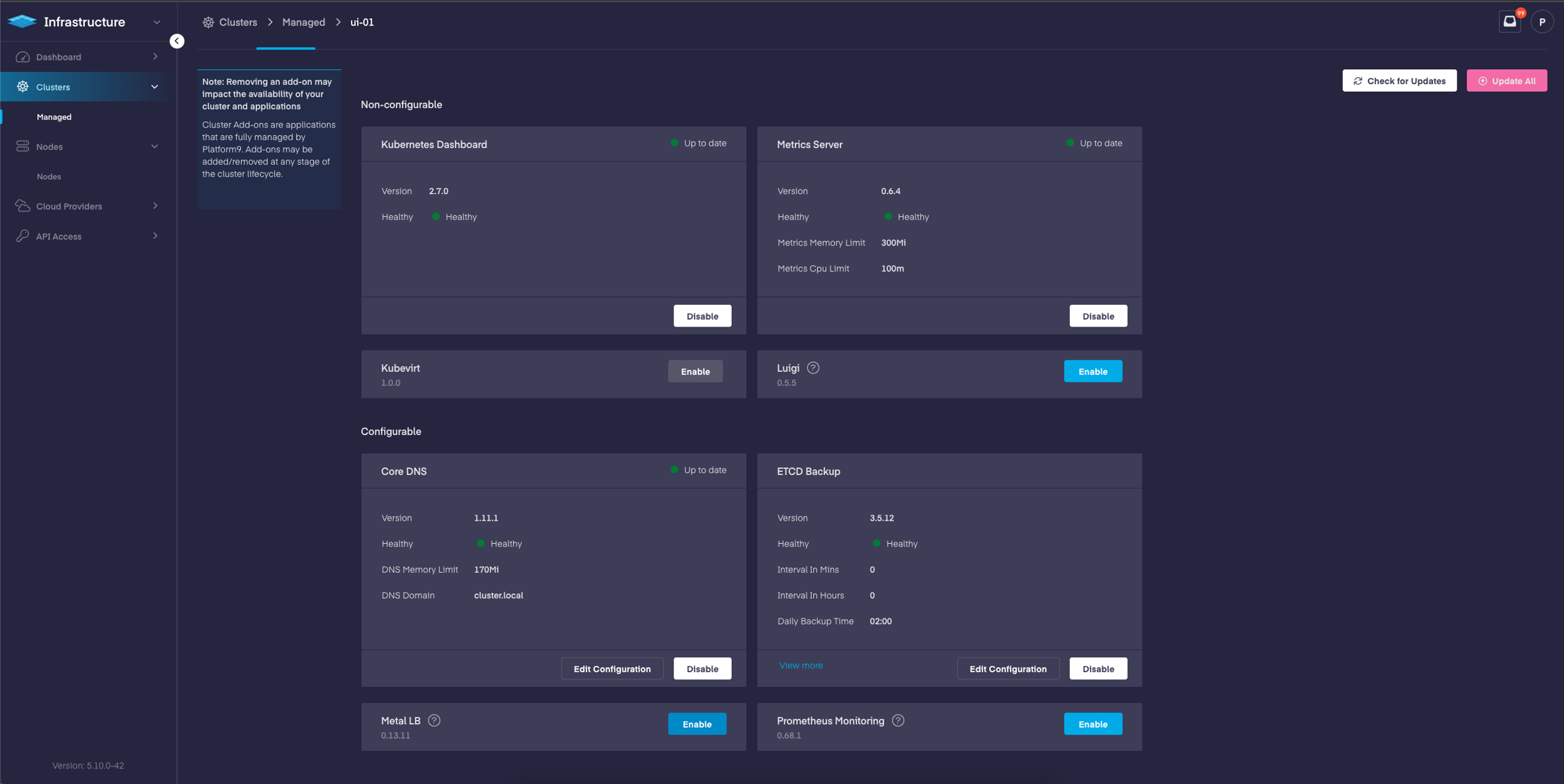Collapse sidebar using the arrow button
This screenshot has width=1564, height=784.
click(176, 41)
